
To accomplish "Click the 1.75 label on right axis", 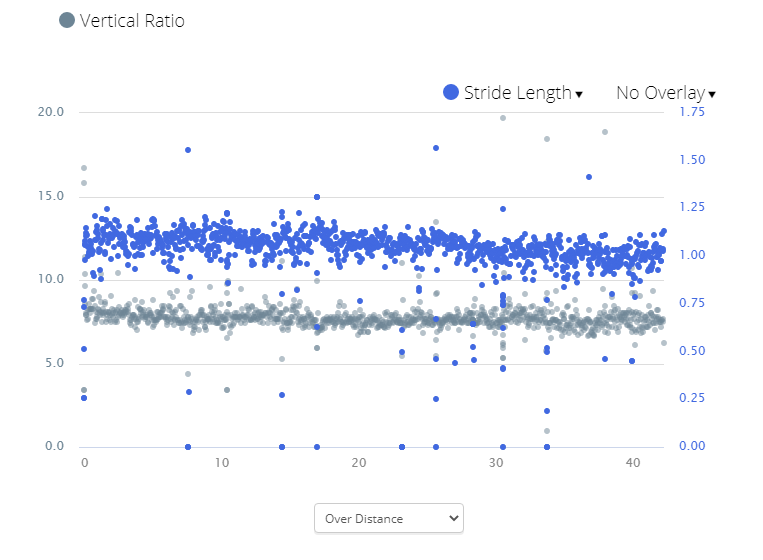I will point(692,111).
